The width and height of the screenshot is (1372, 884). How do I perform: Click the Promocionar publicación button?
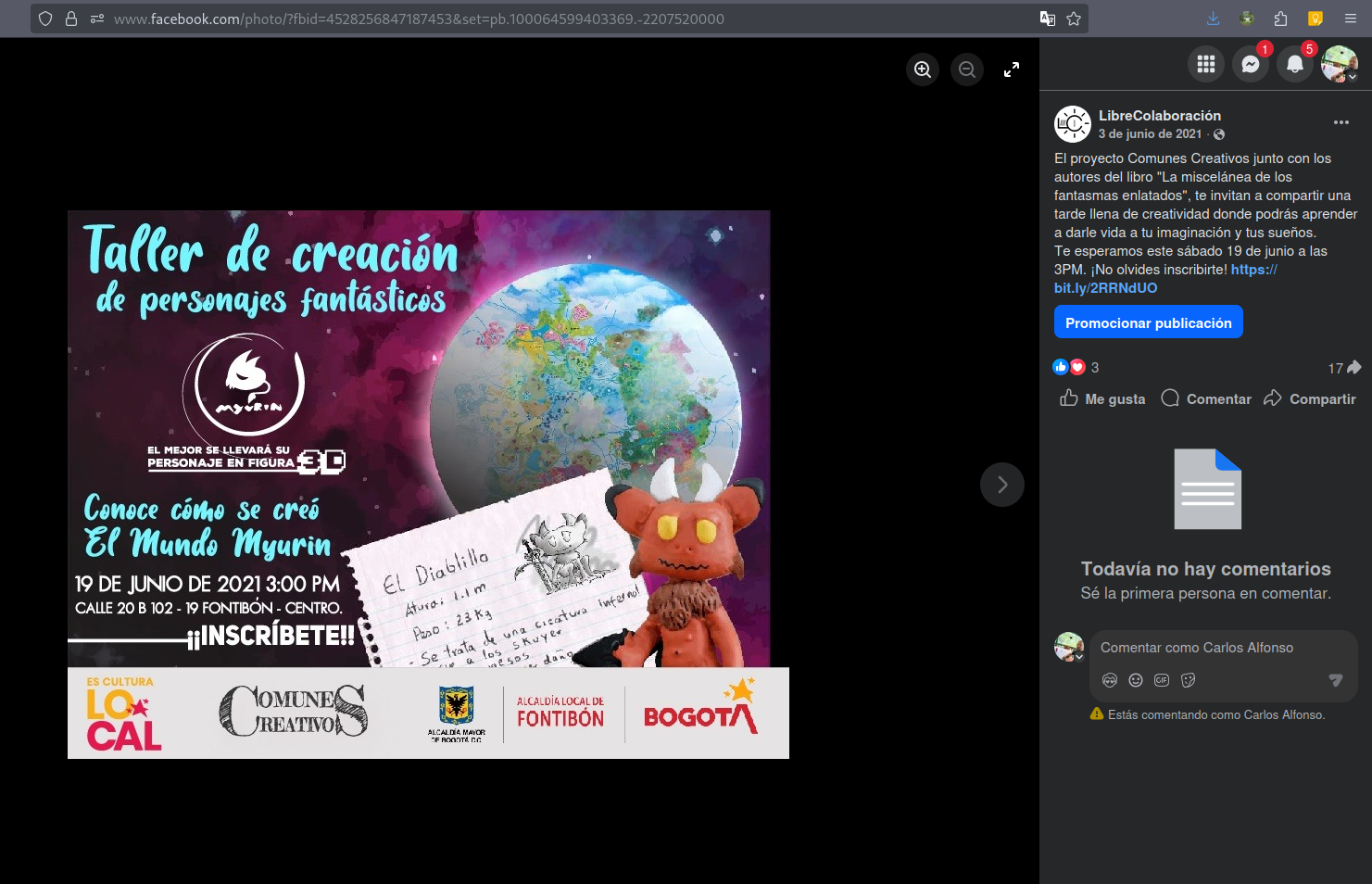tap(1149, 322)
